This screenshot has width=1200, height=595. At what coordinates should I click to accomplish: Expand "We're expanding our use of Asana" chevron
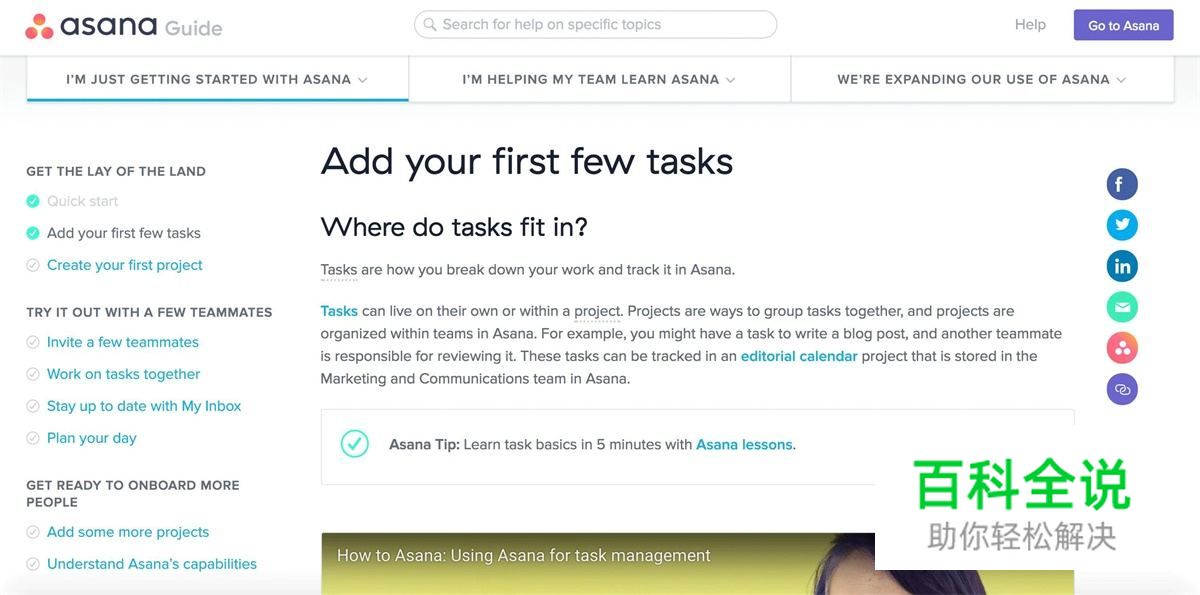(1121, 80)
